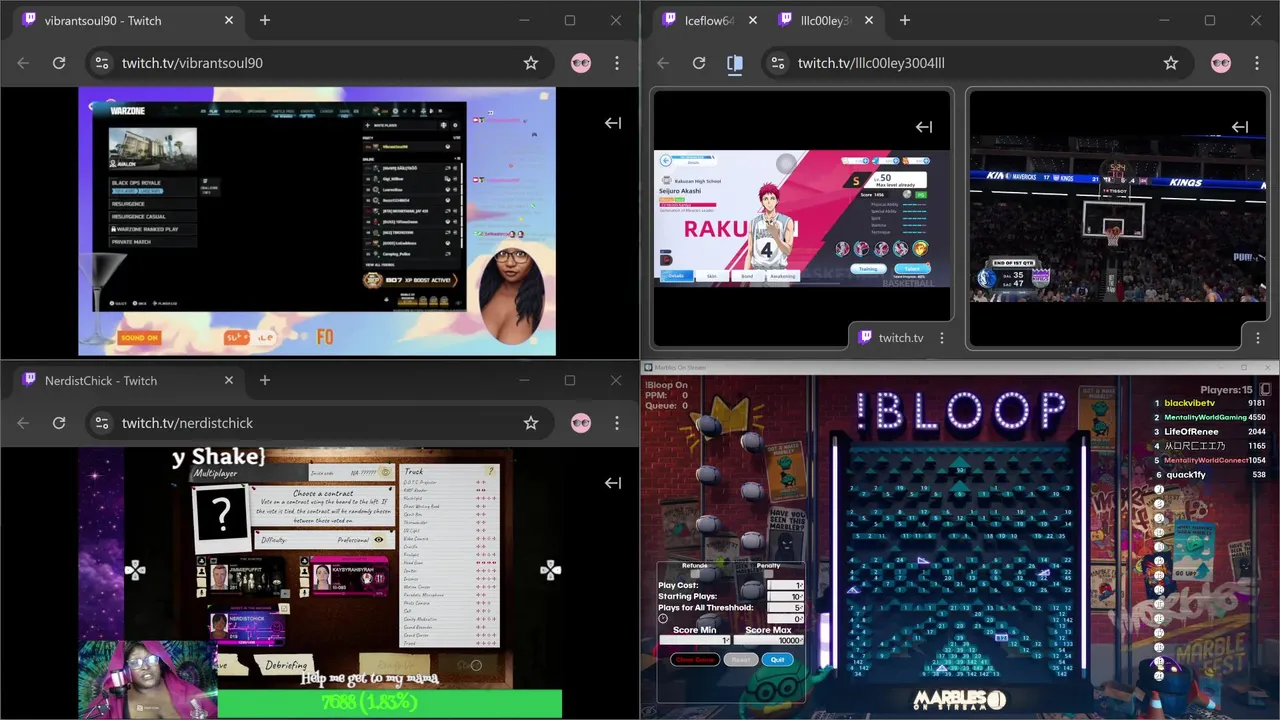Close the Iceflow64 tab

753,20
